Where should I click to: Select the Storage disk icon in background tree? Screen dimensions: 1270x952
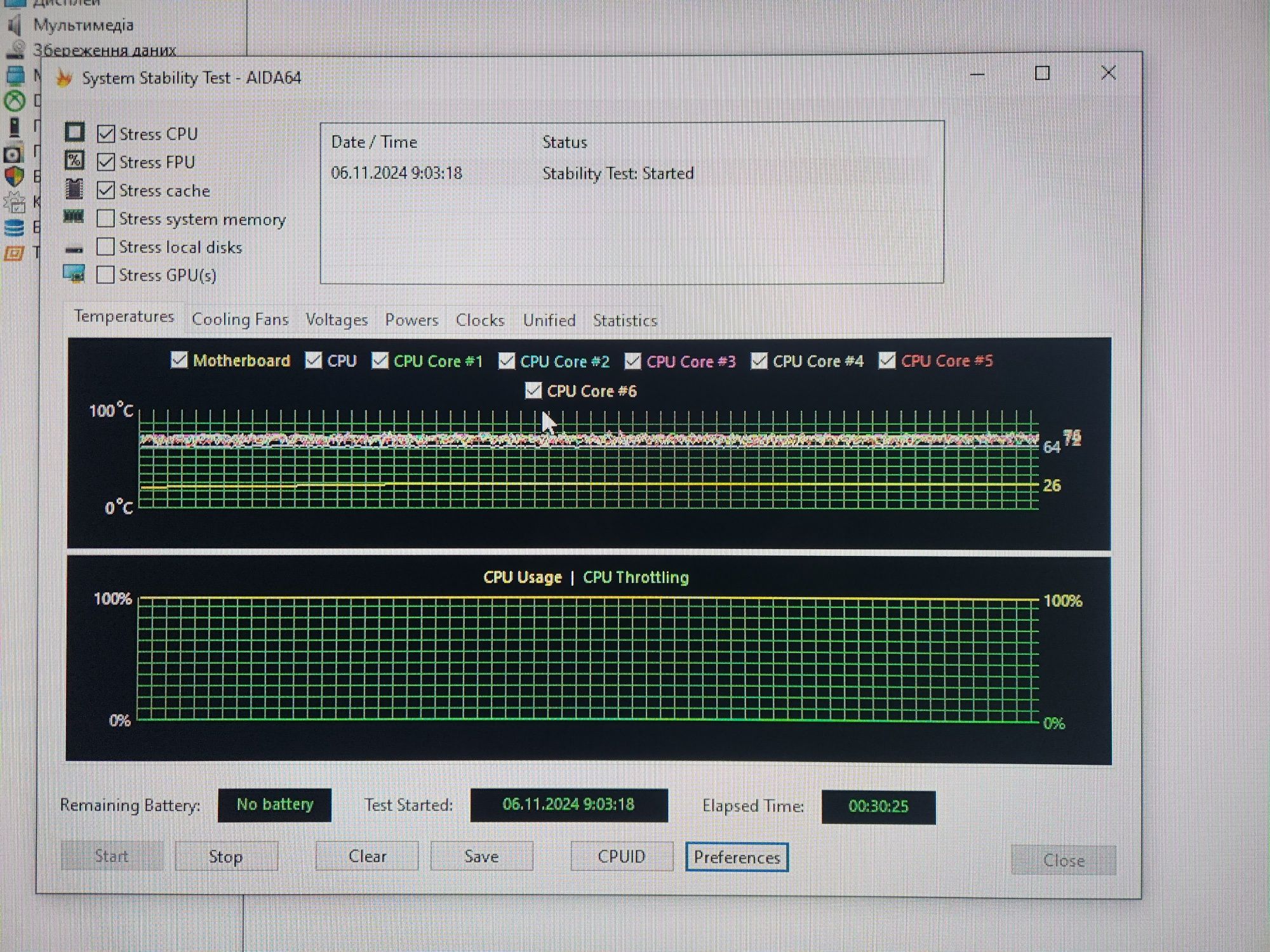coord(16,50)
